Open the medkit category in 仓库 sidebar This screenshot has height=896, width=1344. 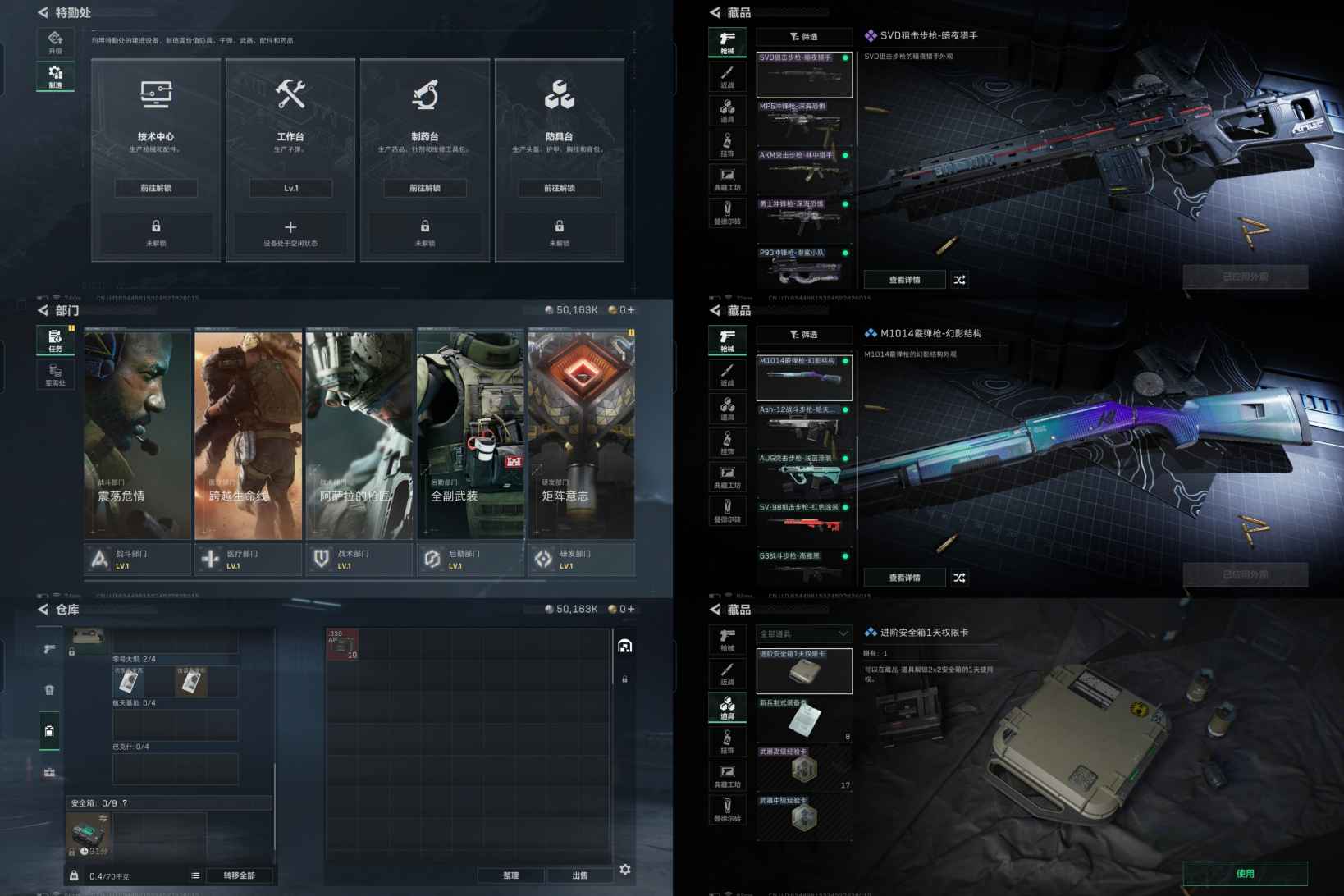point(49,772)
